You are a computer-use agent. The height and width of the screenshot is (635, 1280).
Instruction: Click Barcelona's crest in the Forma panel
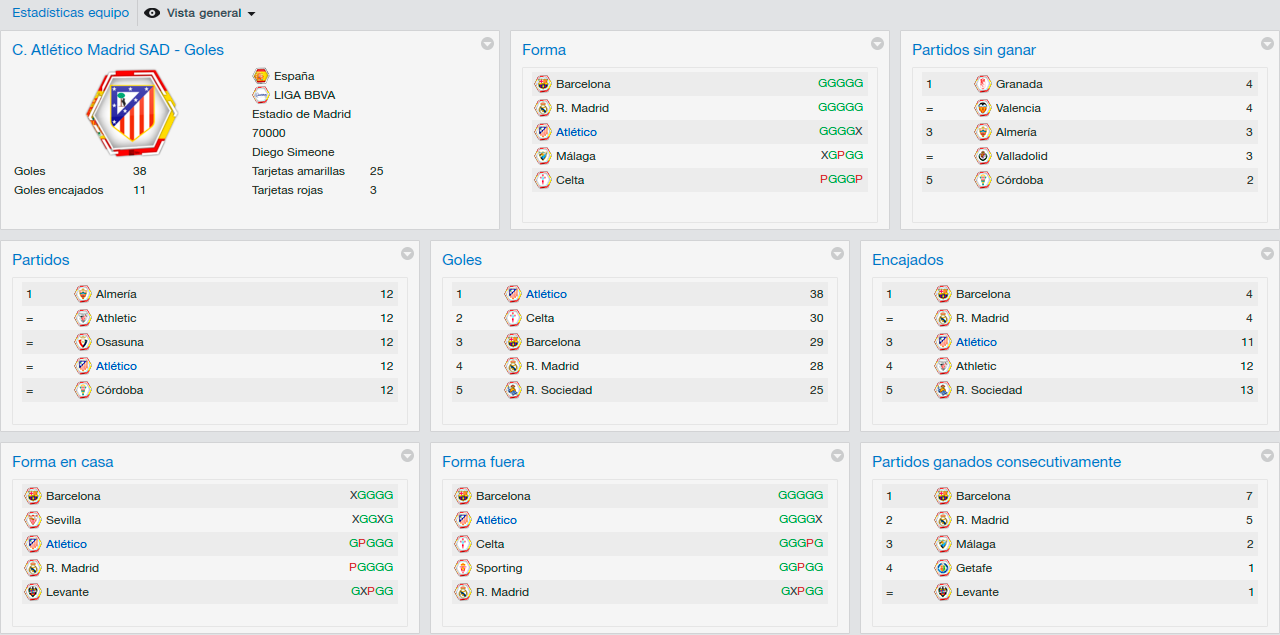(x=543, y=84)
